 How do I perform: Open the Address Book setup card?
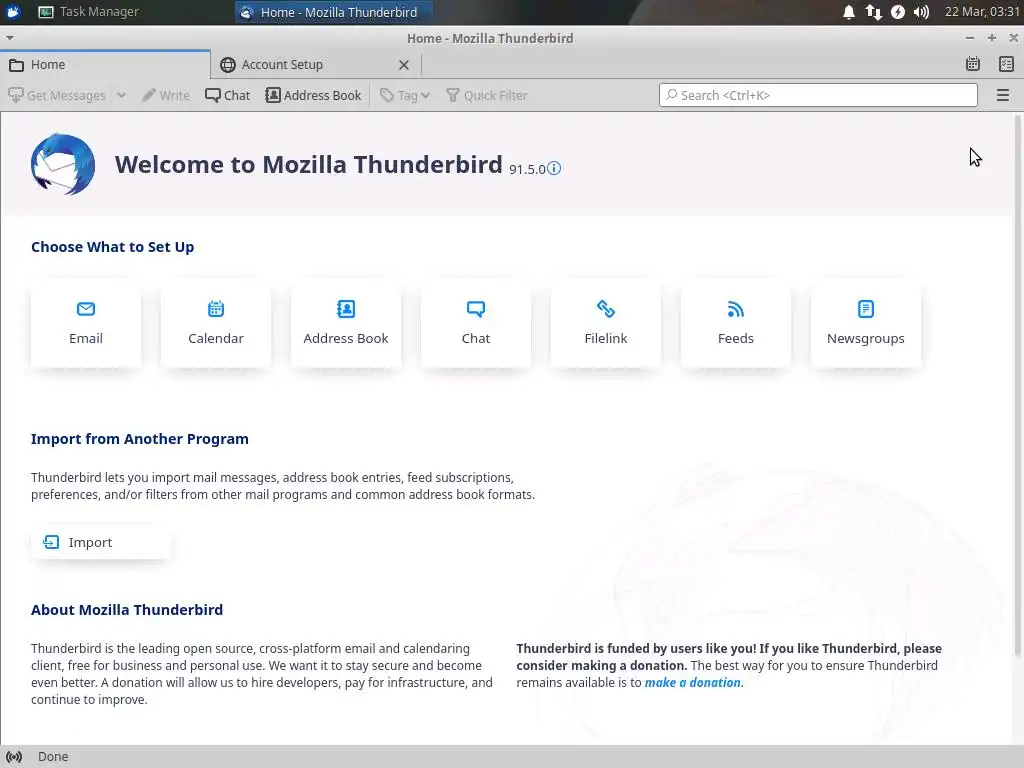coord(345,325)
